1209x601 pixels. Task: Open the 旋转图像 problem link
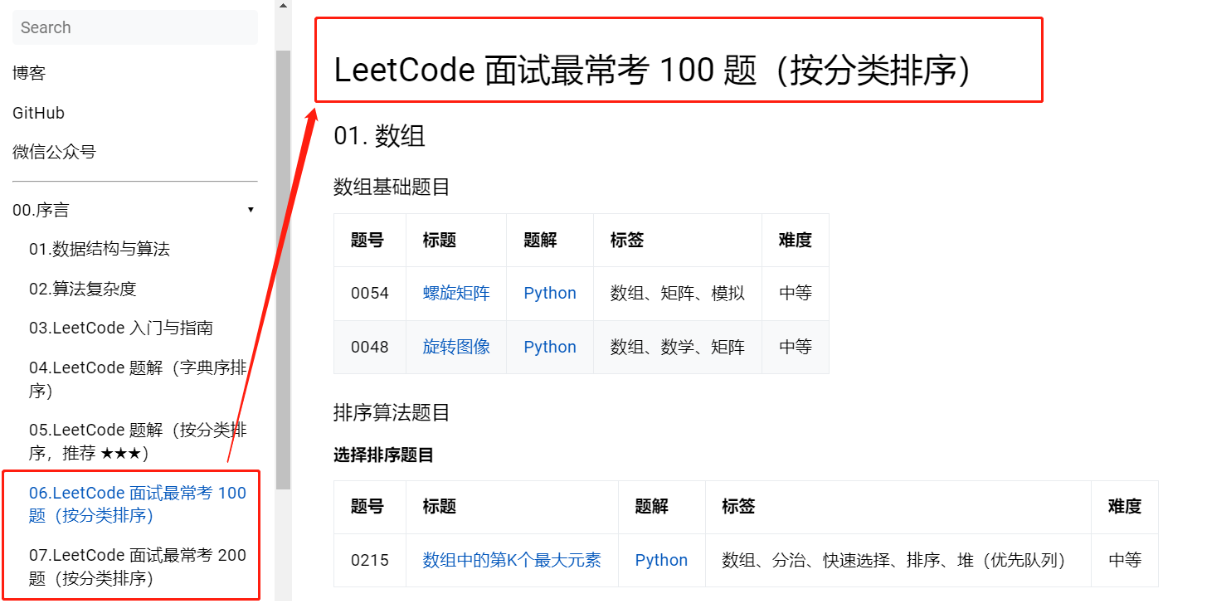coord(456,347)
